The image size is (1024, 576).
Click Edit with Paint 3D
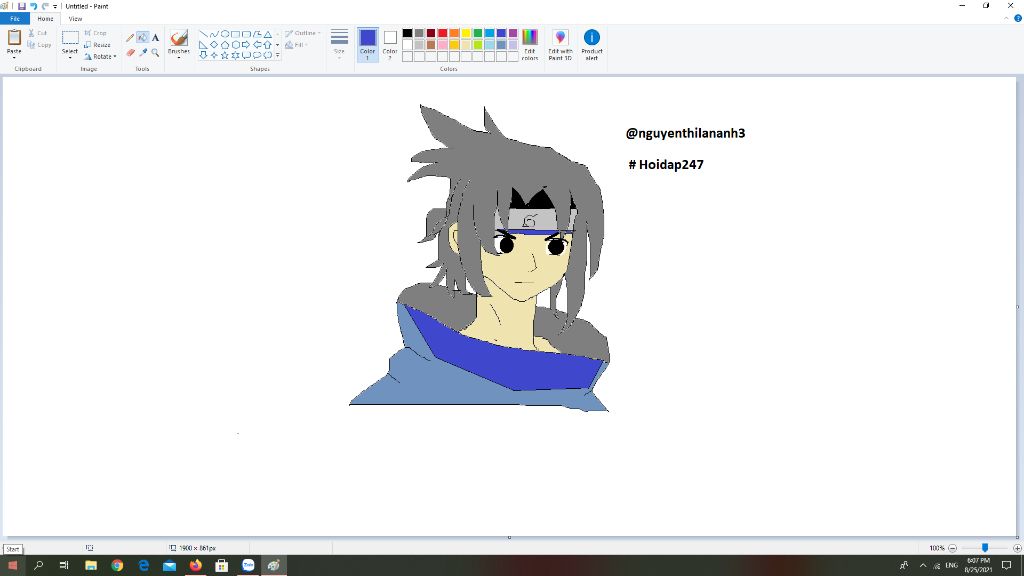(560, 45)
